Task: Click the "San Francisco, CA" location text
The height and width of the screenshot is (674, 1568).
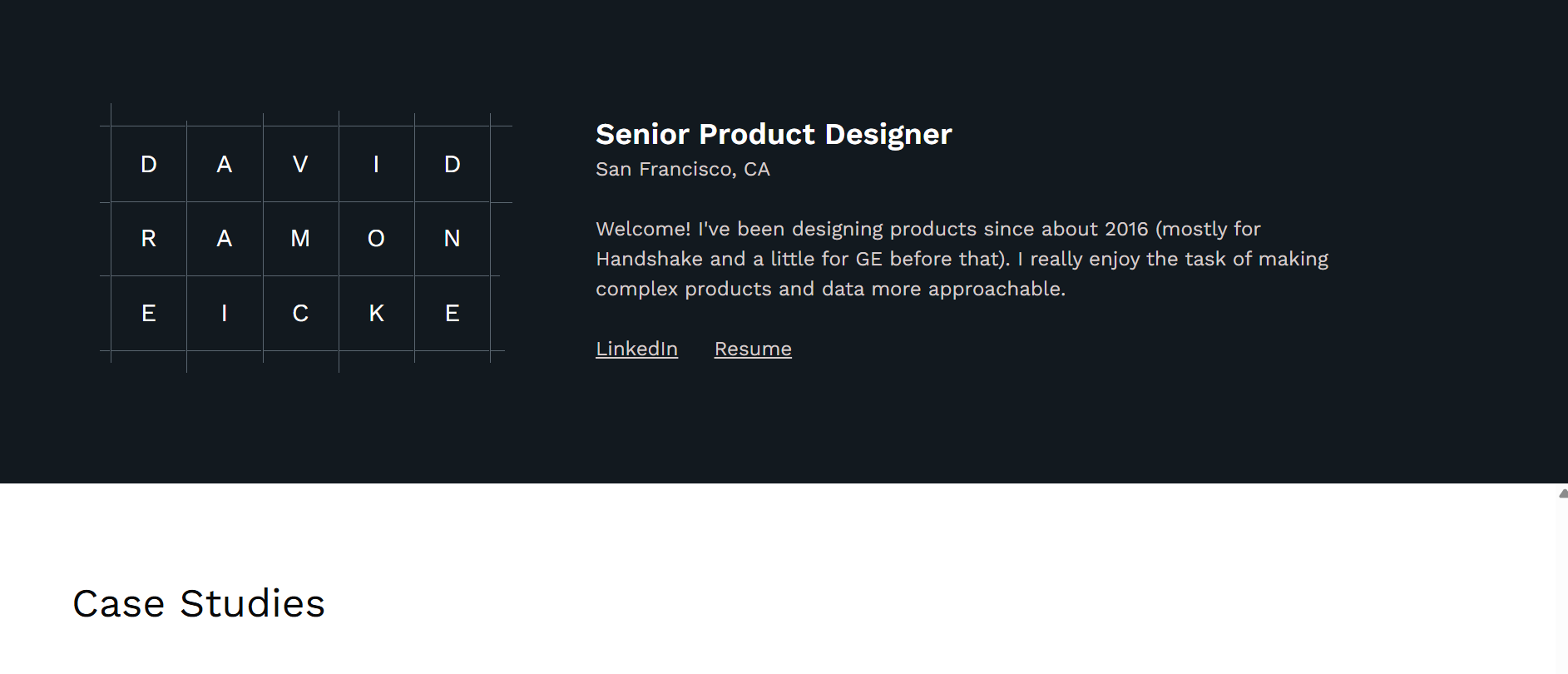Action: tap(682, 169)
